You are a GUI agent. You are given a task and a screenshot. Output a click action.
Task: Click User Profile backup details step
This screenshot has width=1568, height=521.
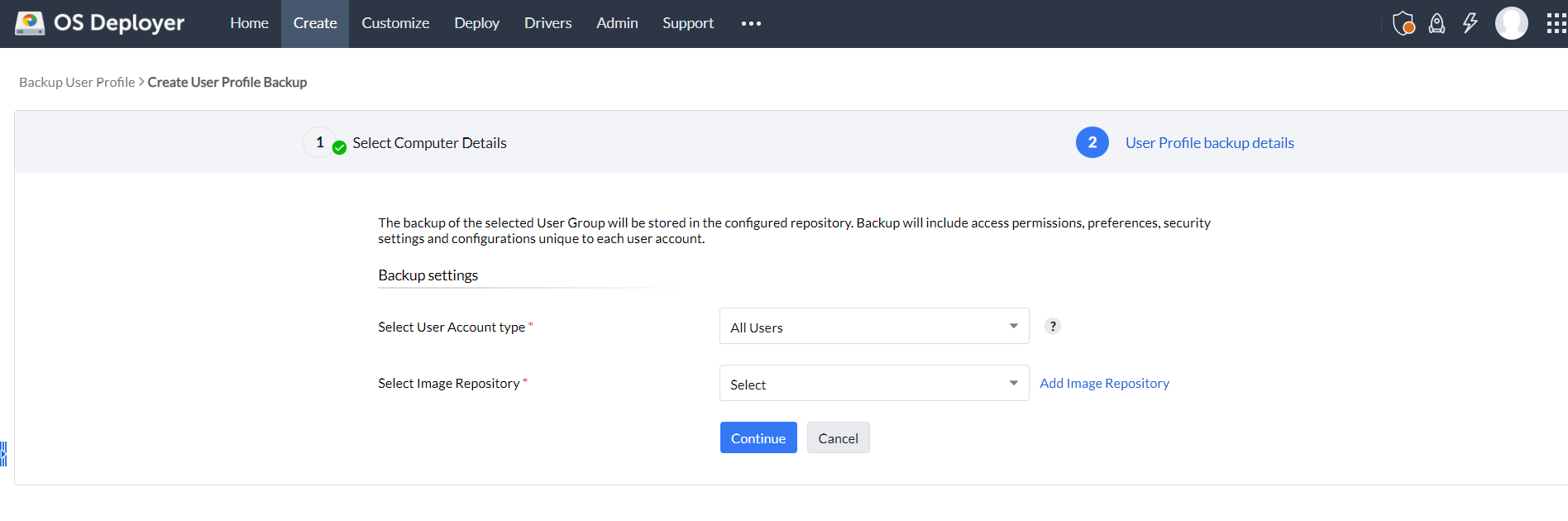pos(1209,142)
